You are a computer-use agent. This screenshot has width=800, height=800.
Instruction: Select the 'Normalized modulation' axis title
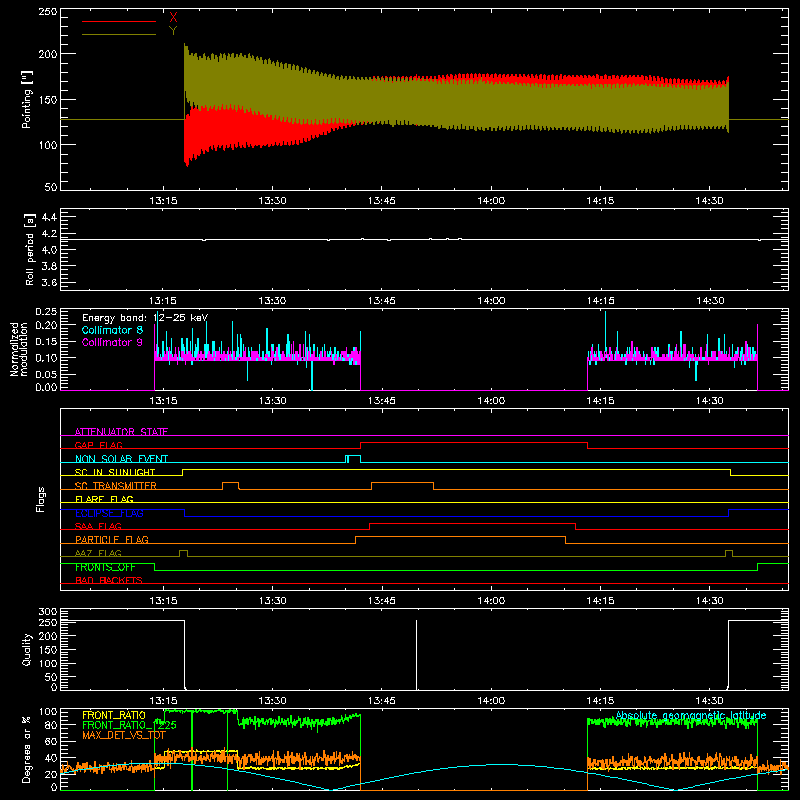tap(20, 349)
